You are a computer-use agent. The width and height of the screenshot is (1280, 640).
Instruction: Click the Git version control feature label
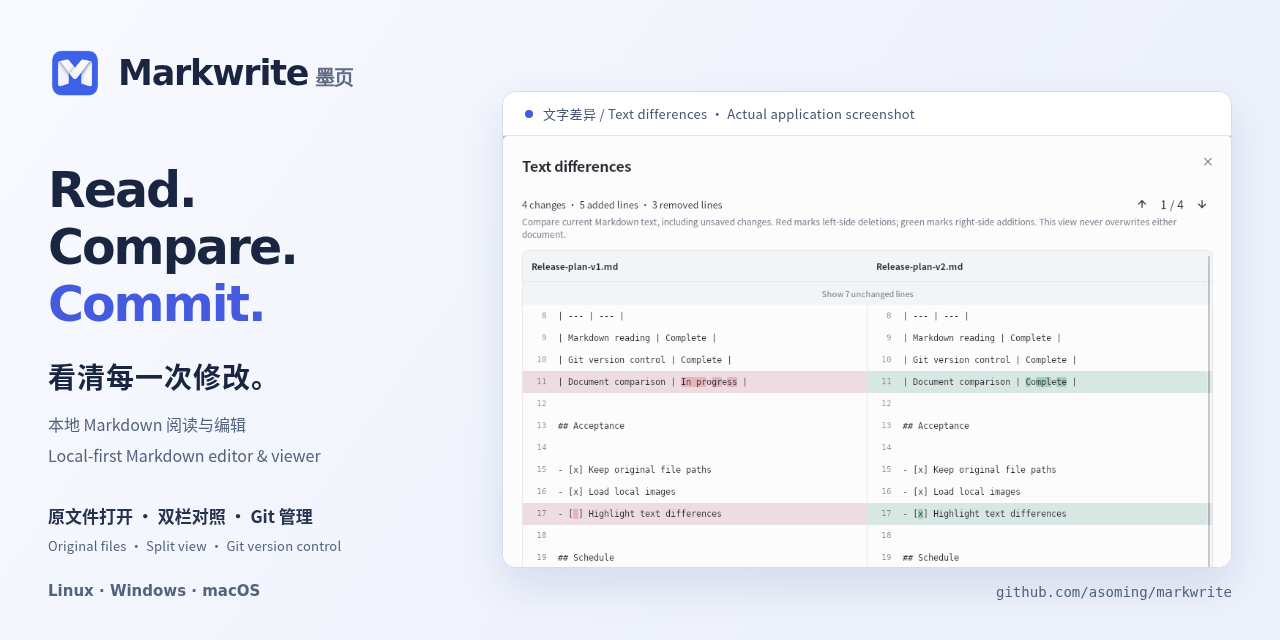click(284, 546)
